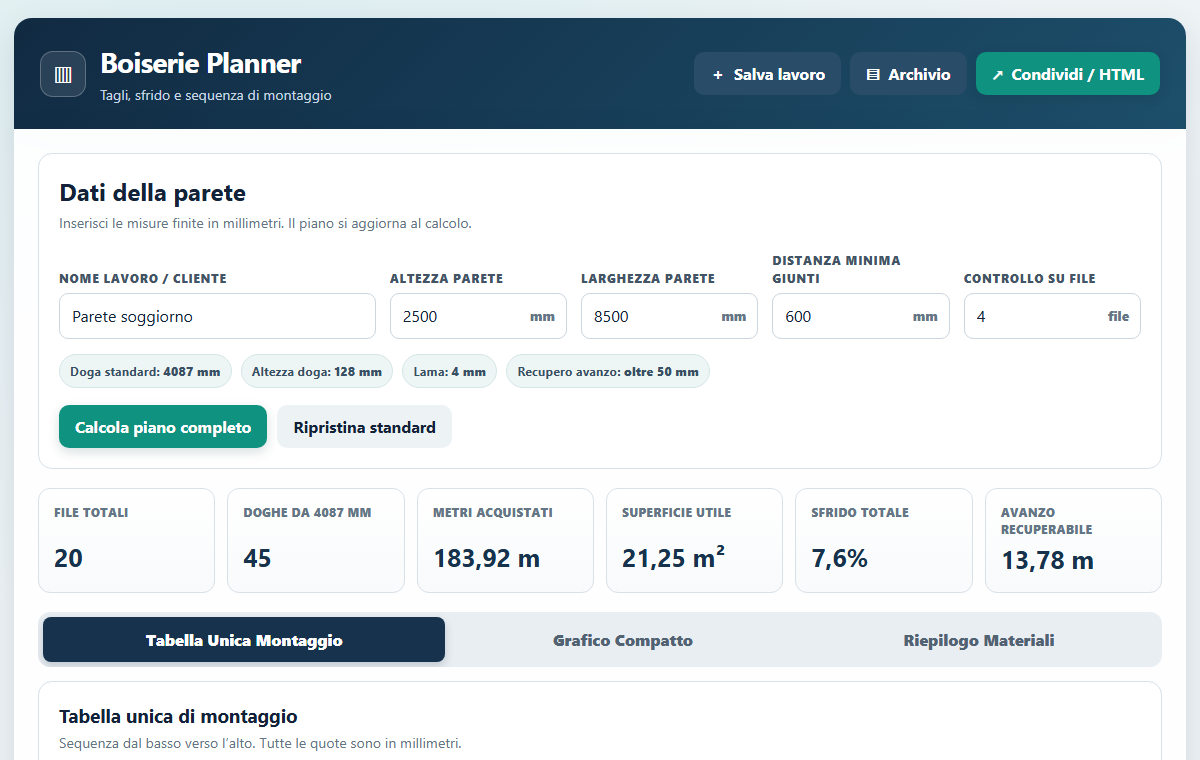
Task: Select the Doghe da 4087 mm value 45
Action: pos(257,558)
